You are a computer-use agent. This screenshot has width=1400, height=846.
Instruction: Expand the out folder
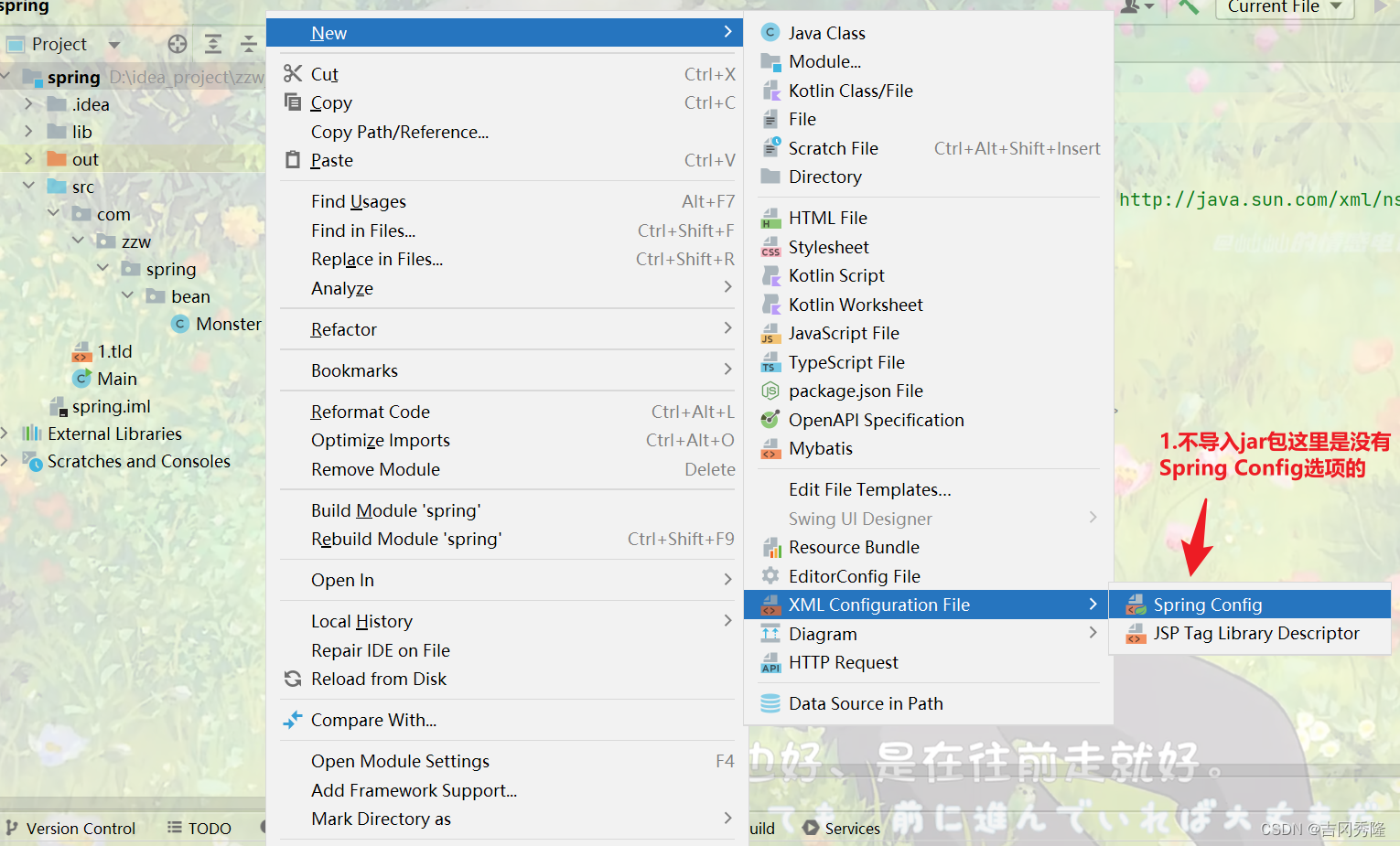tap(28, 159)
